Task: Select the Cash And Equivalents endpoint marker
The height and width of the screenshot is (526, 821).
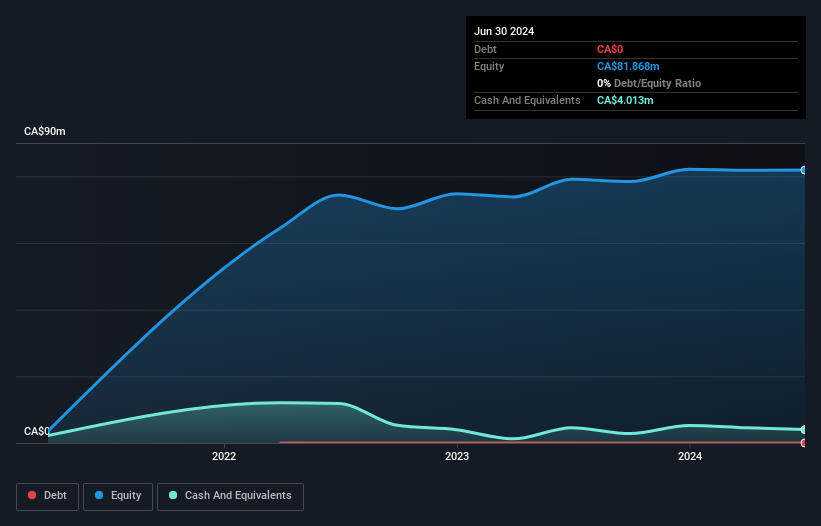Action: (804, 430)
